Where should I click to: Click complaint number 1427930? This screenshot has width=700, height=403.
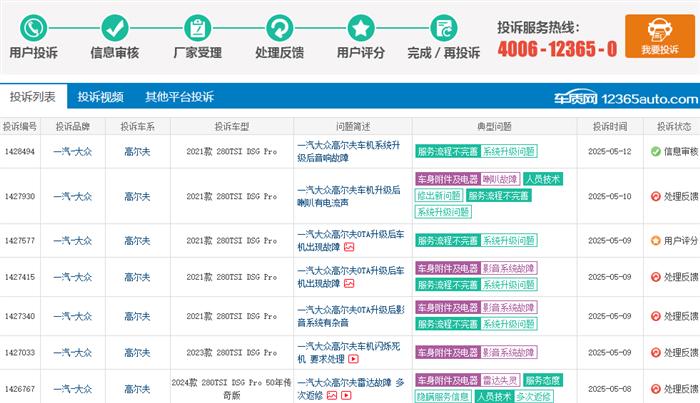[20, 196]
